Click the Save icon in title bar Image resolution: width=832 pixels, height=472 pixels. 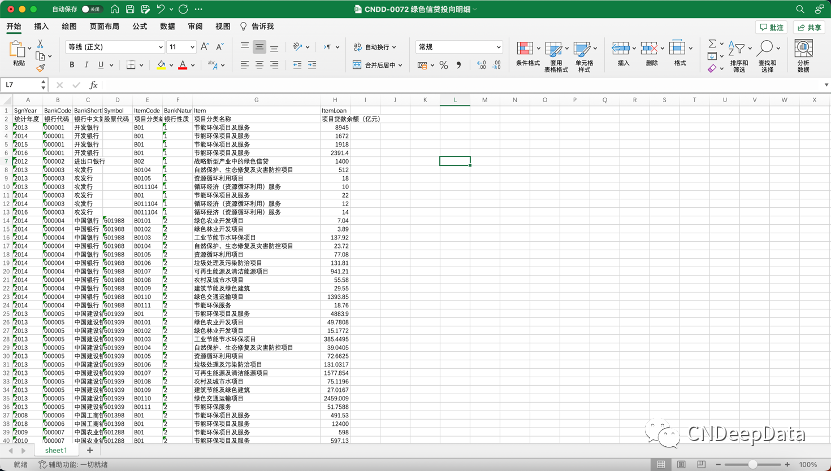[130, 9]
